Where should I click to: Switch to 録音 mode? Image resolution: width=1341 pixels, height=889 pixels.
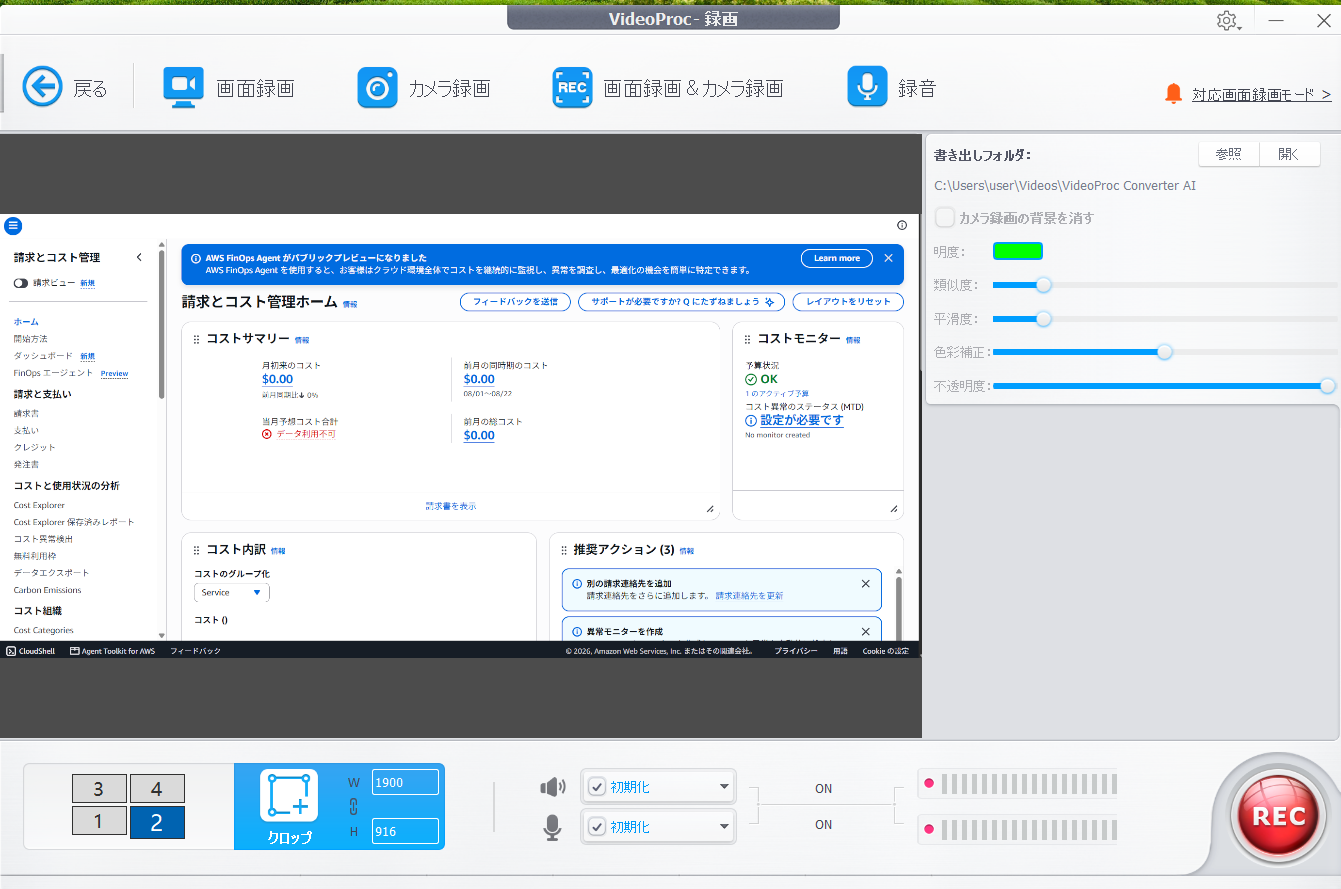(892, 88)
